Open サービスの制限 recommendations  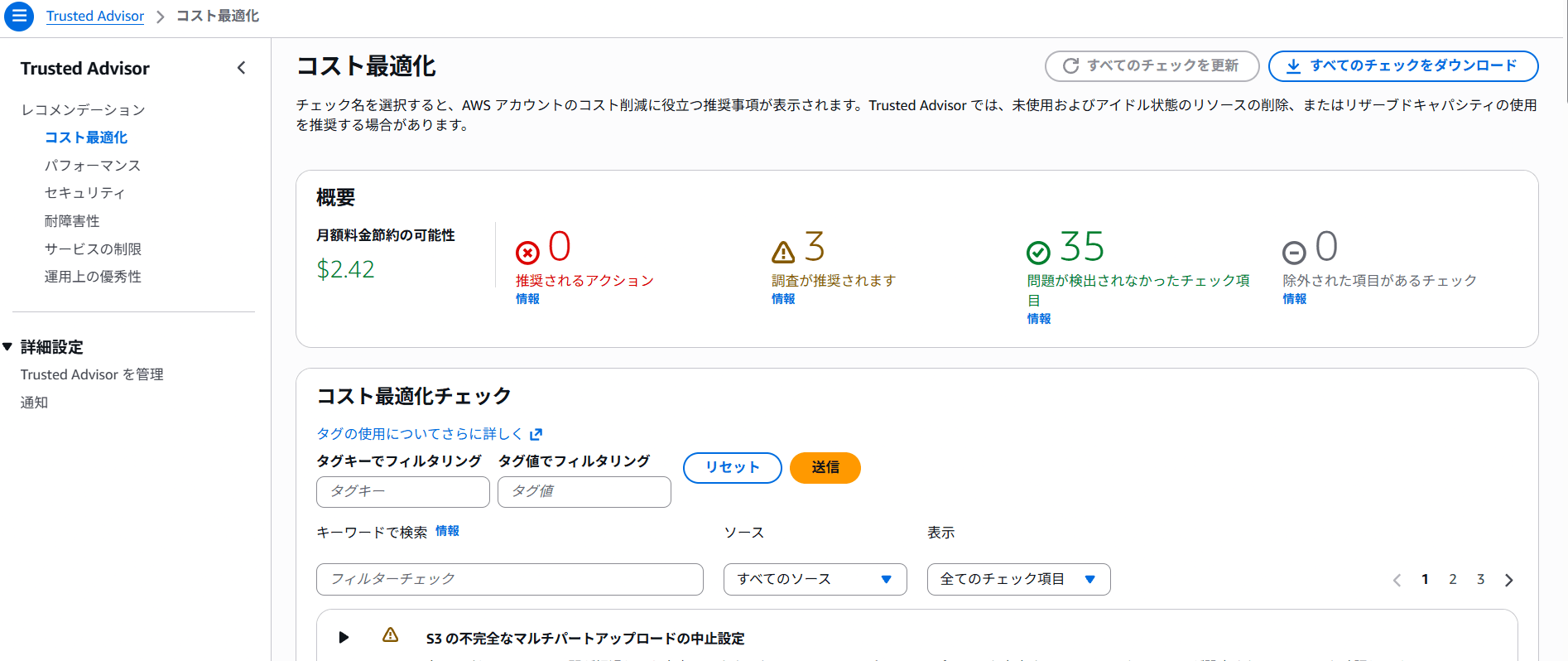click(x=93, y=248)
